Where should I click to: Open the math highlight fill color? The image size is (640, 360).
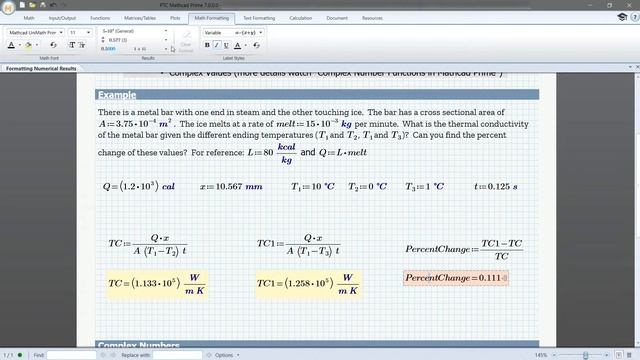(x=28, y=45)
